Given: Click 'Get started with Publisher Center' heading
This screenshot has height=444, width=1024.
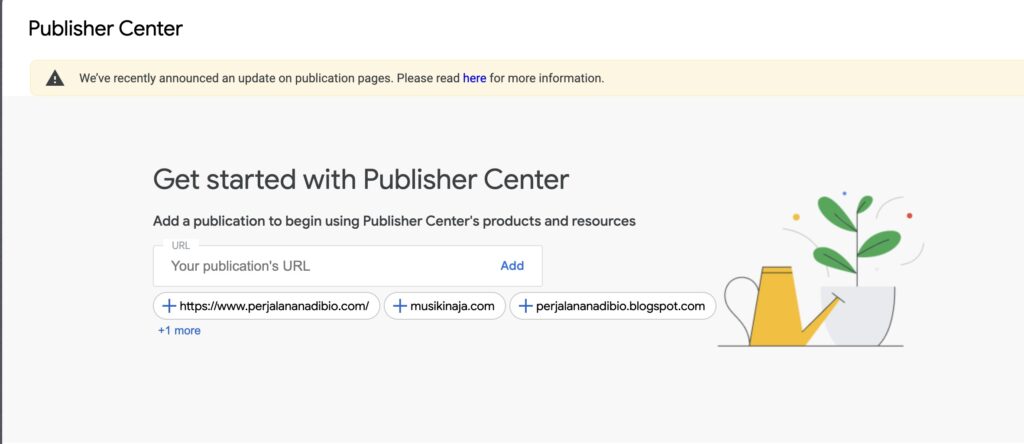Looking at the screenshot, I should pos(361,180).
